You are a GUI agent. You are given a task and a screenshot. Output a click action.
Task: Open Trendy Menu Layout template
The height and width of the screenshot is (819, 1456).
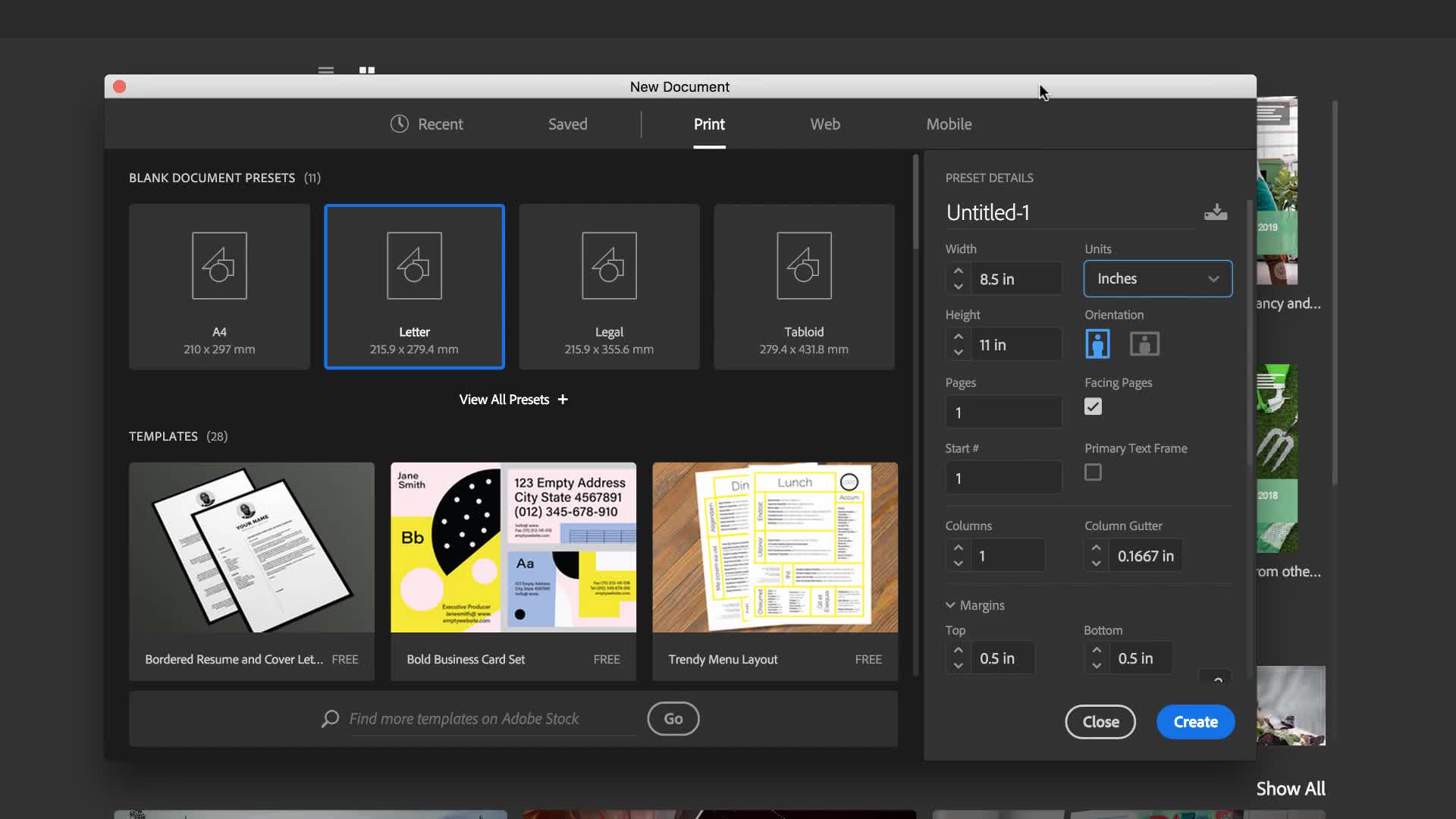pyautogui.click(x=775, y=571)
